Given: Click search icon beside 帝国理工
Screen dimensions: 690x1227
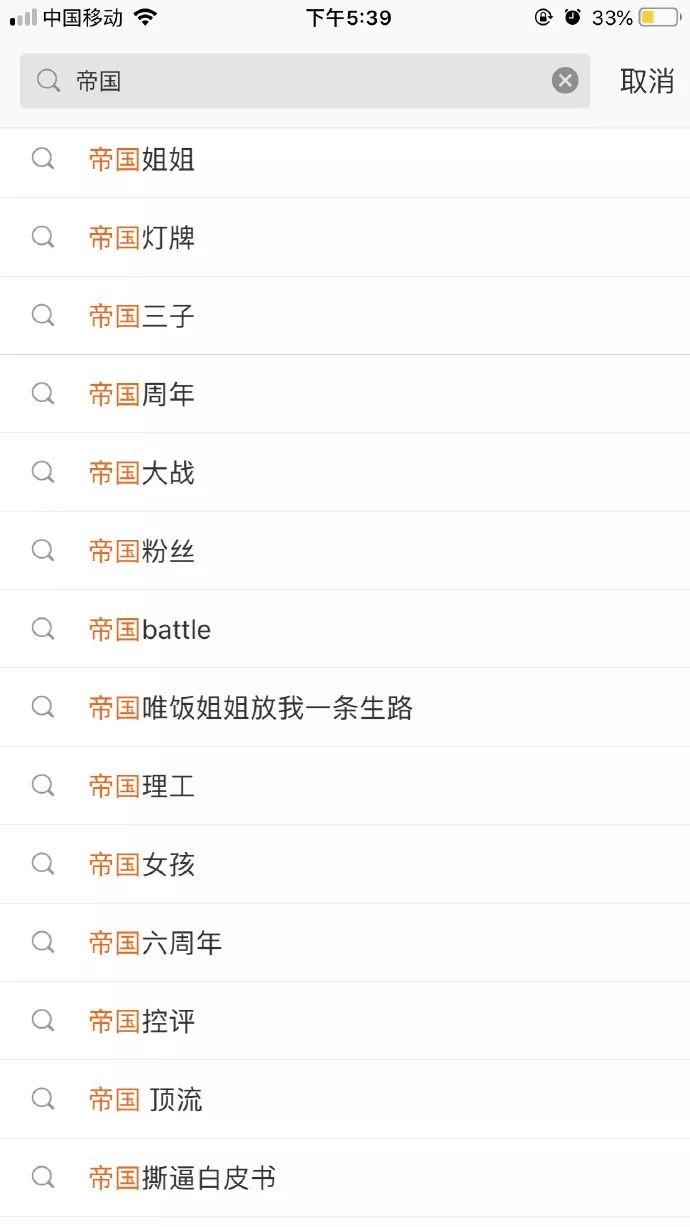Looking at the screenshot, I should pos(43,786).
